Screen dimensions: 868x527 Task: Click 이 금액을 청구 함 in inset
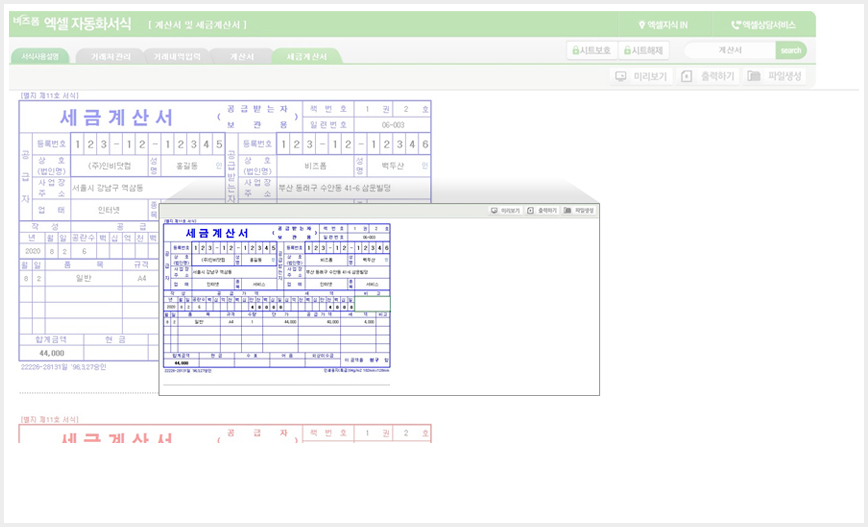(x=366, y=360)
